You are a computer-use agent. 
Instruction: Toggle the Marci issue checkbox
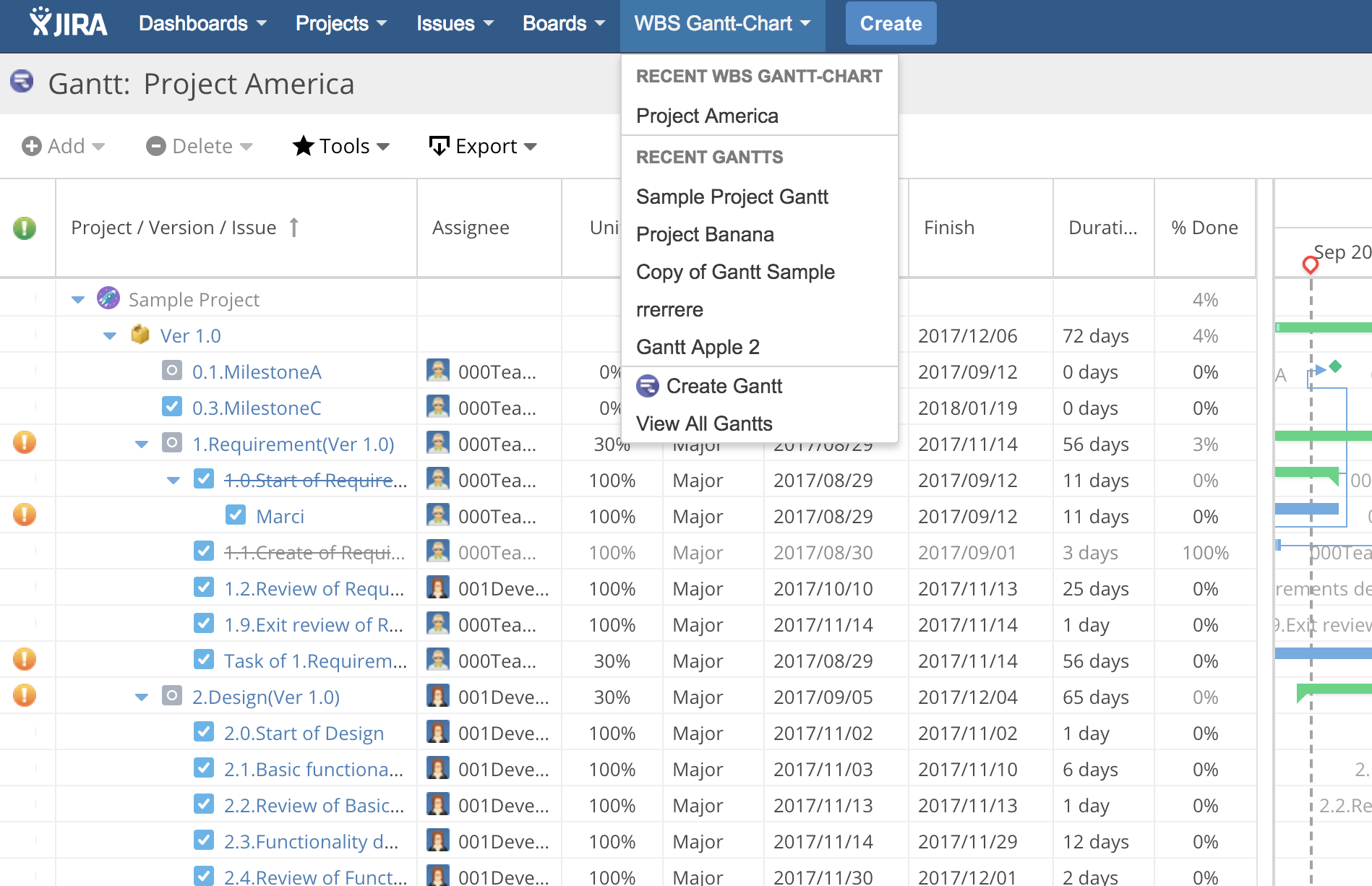point(236,515)
